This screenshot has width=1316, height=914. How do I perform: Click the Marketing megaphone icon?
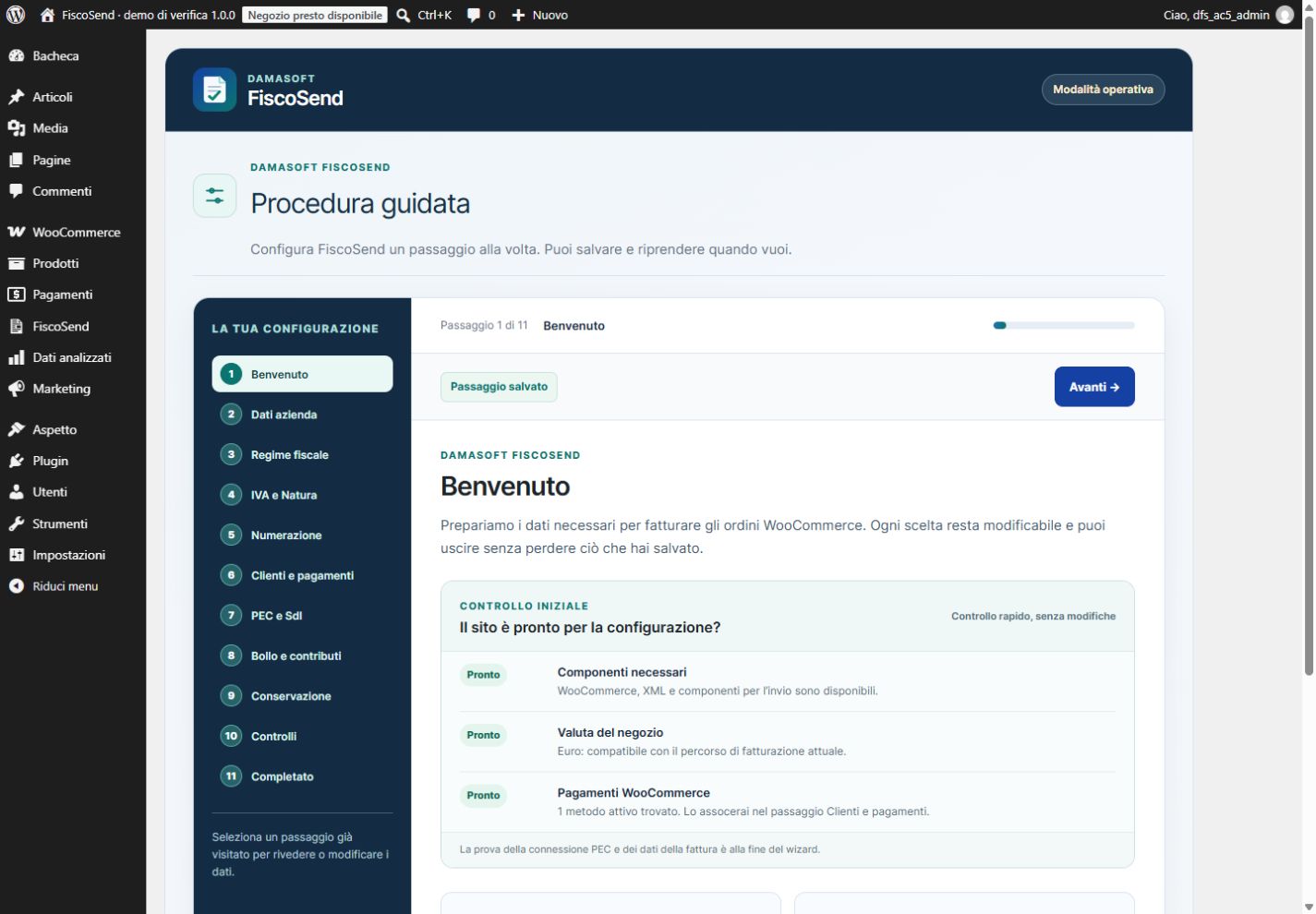tap(16, 389)
